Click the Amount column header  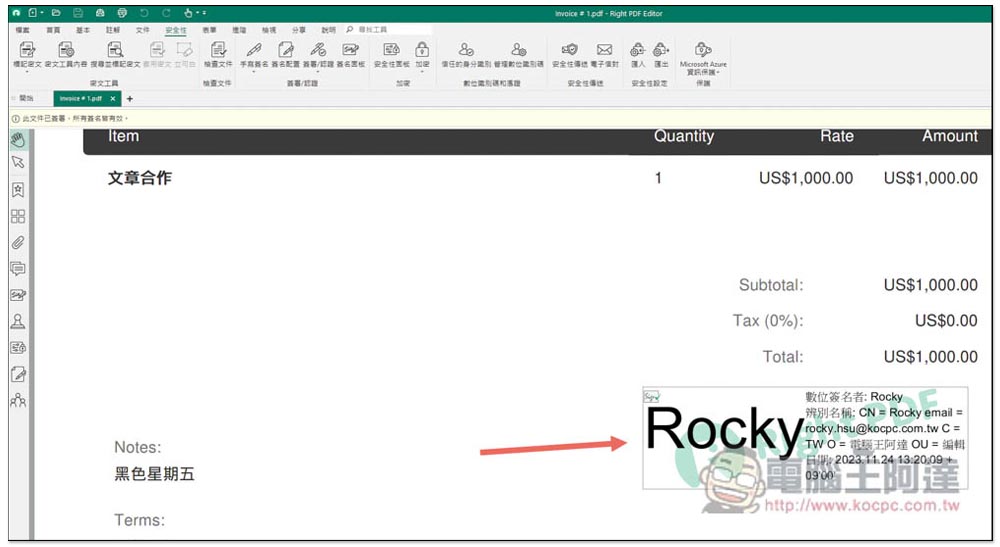coord(950,136)
